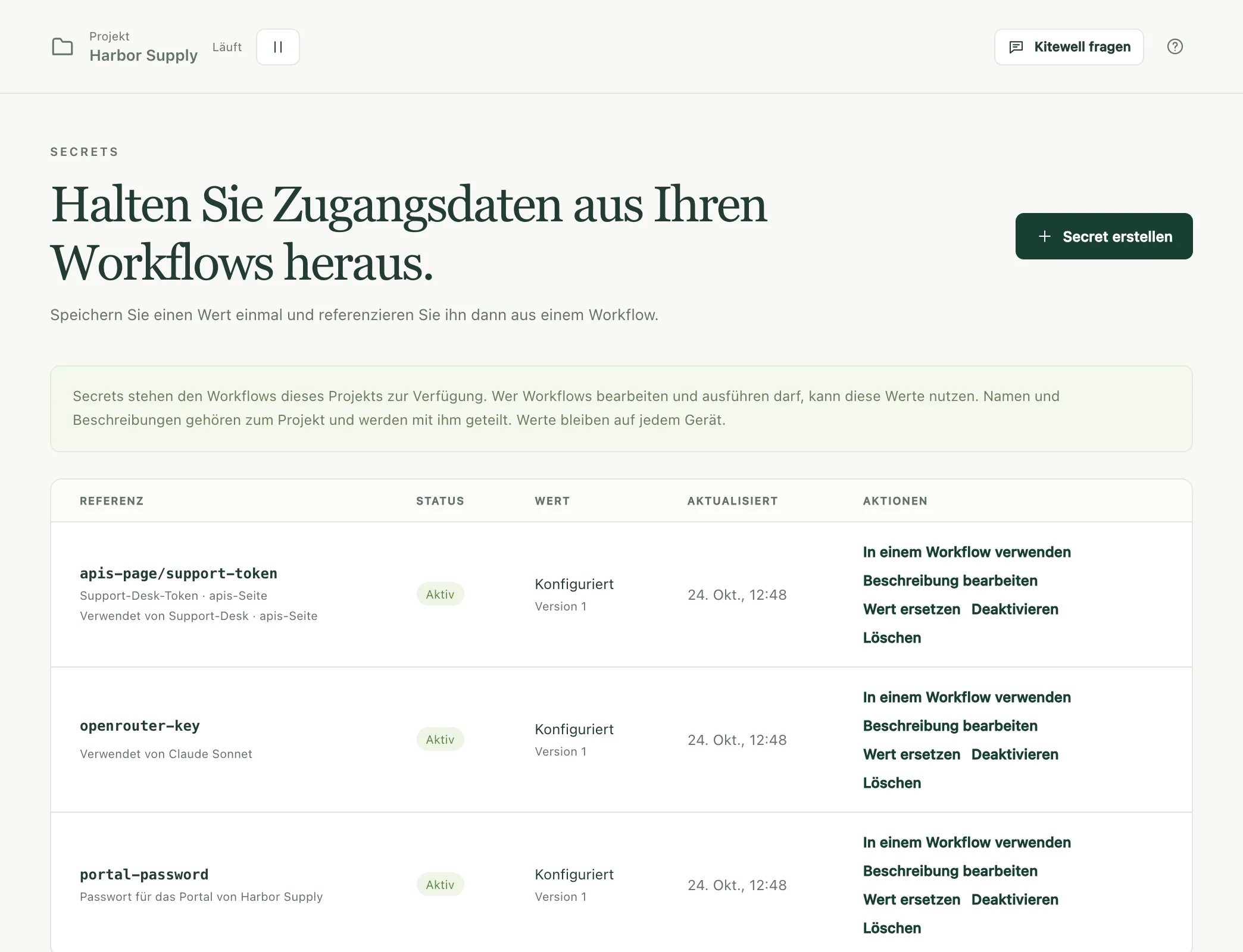Replace value of apis-page/support-token

[x=911, y=609]
